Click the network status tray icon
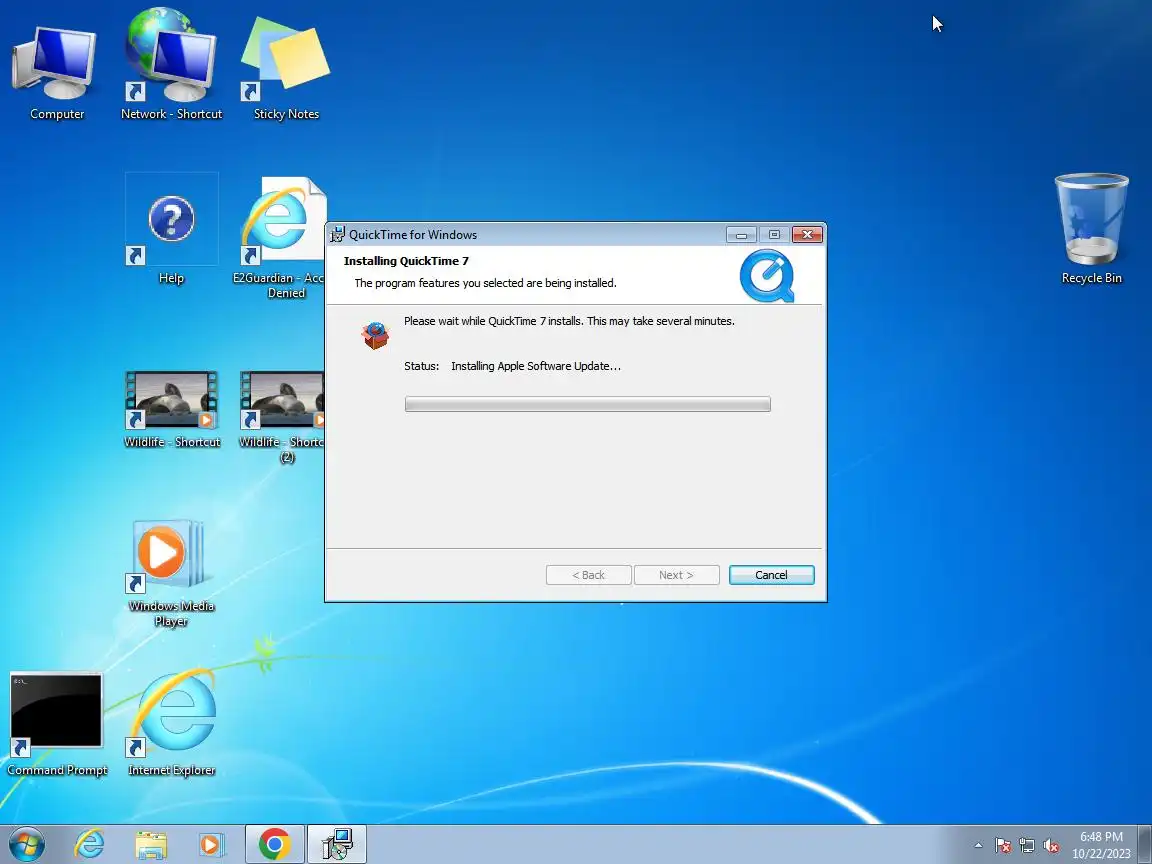Image resolution: width=1152 pixels, height=864 pixels. click(x=1027, y=846)
